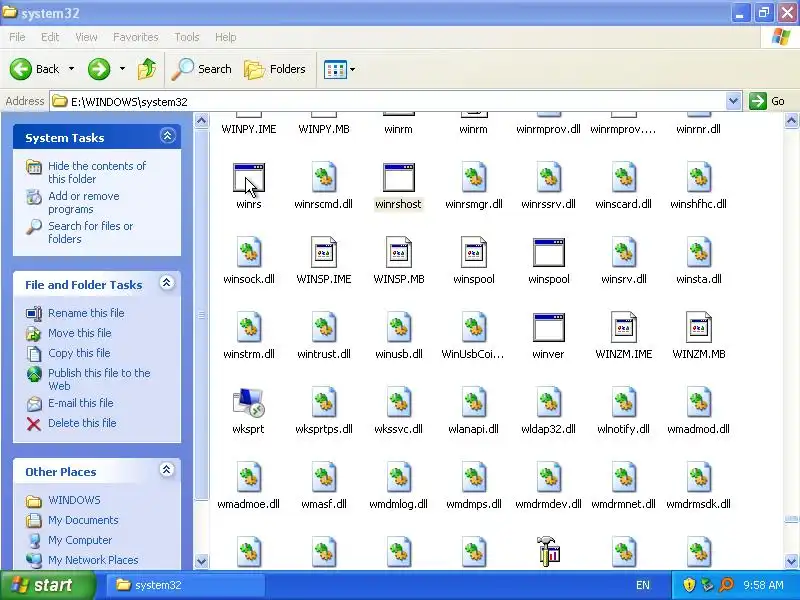Click Delete this file link
800x600 pixels.
(82, 422)
